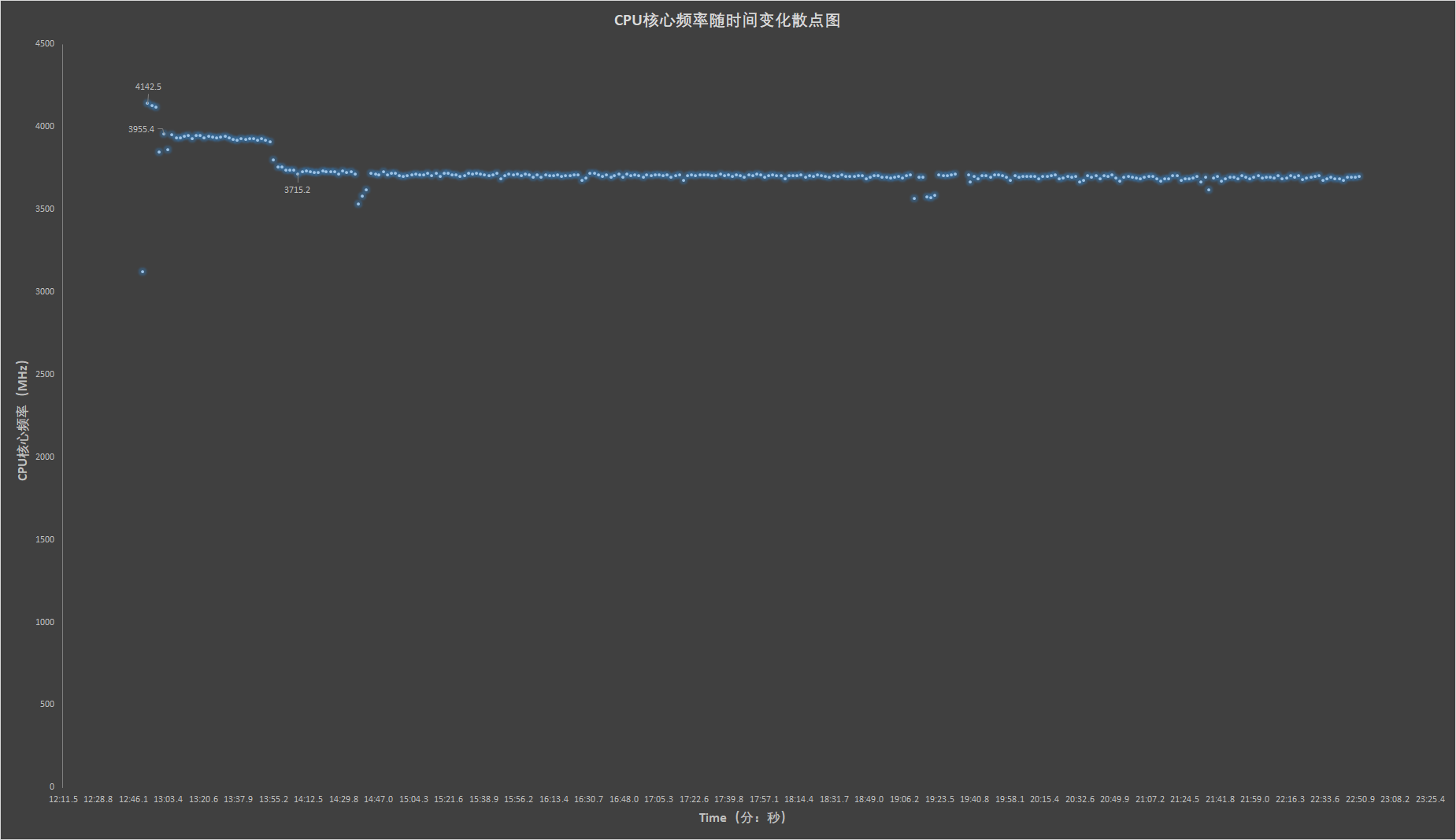Click the x-axis time label 12:11.5
The width and height of the screenshot is (1456, 840).
coord(63,799)
